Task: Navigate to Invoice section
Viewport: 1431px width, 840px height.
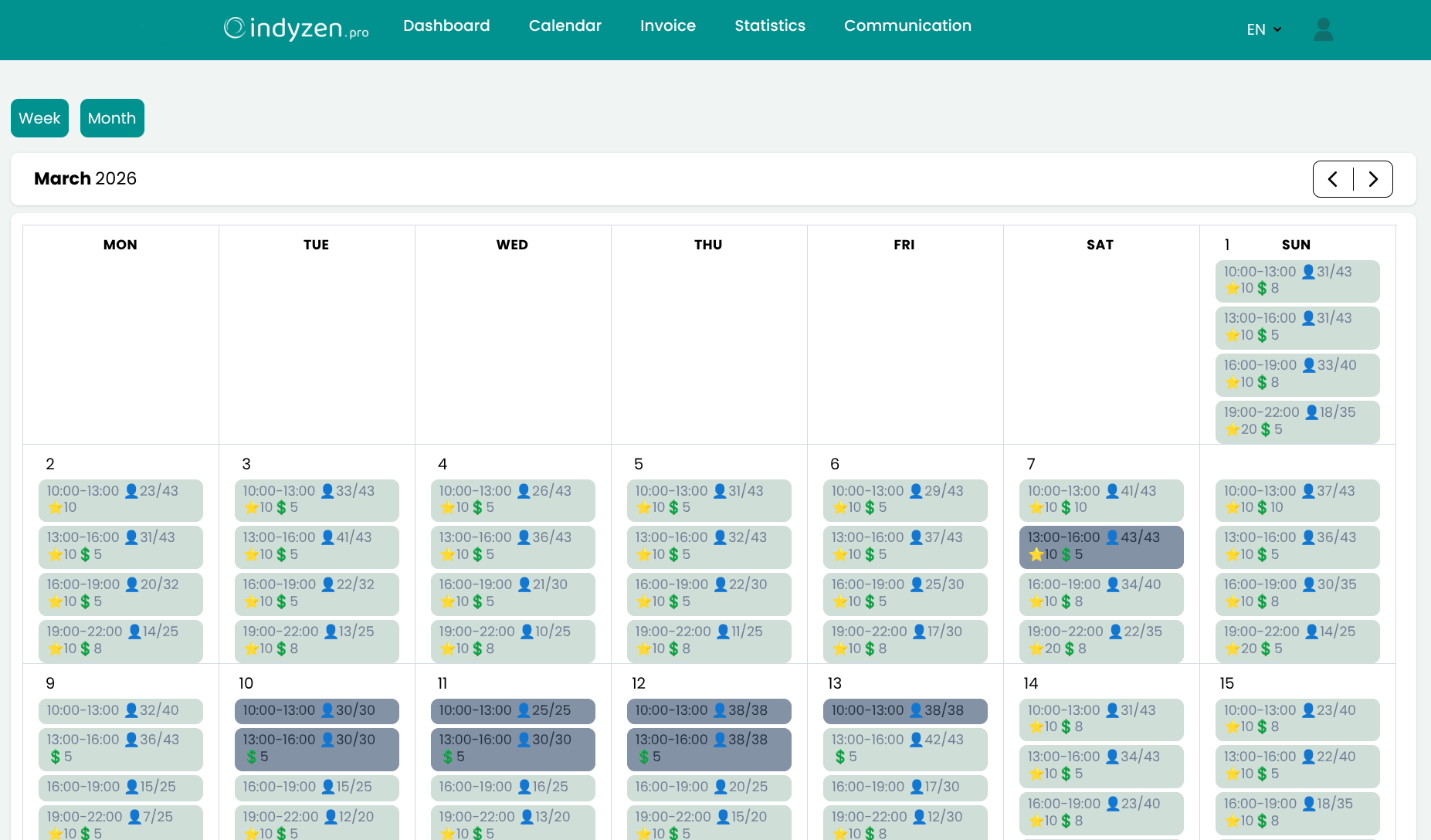Action: tap(667, 25)
